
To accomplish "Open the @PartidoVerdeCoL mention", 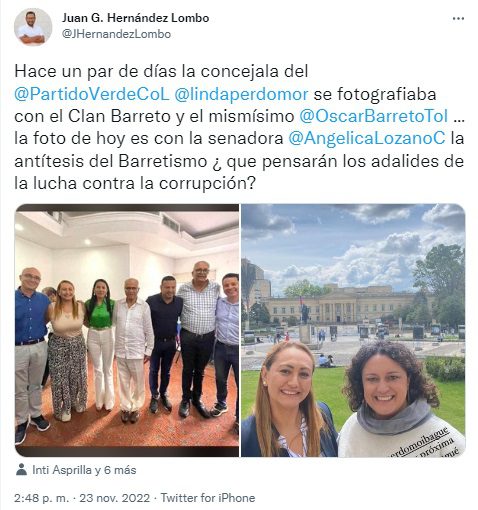I will pyautogui.click(x=92, y=94).
